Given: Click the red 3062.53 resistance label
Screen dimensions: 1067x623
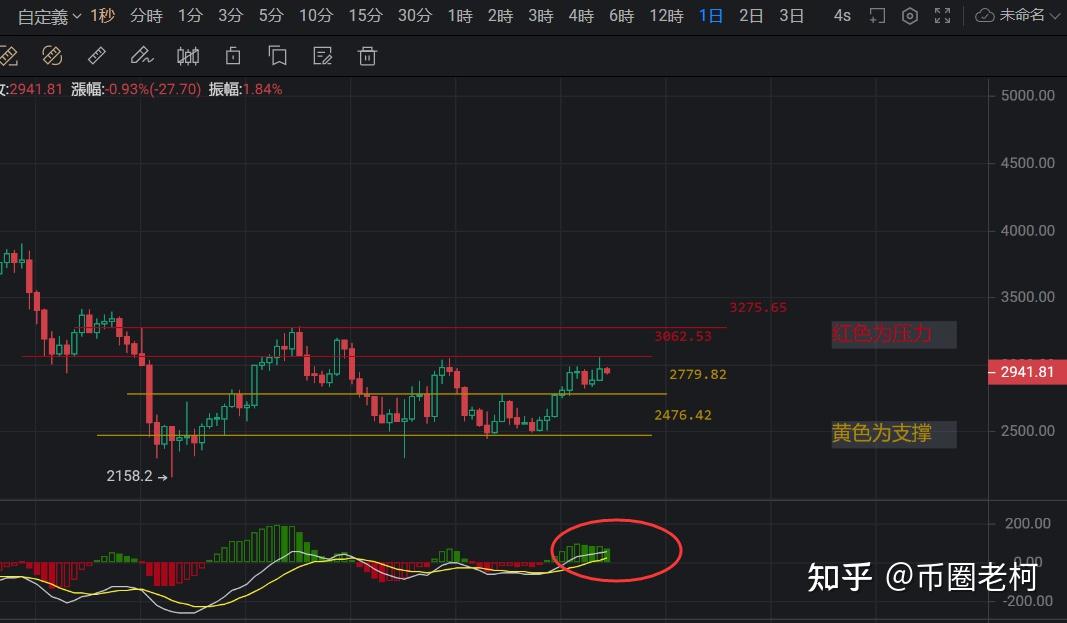Looking at the screenshot, I should [683, 336].
